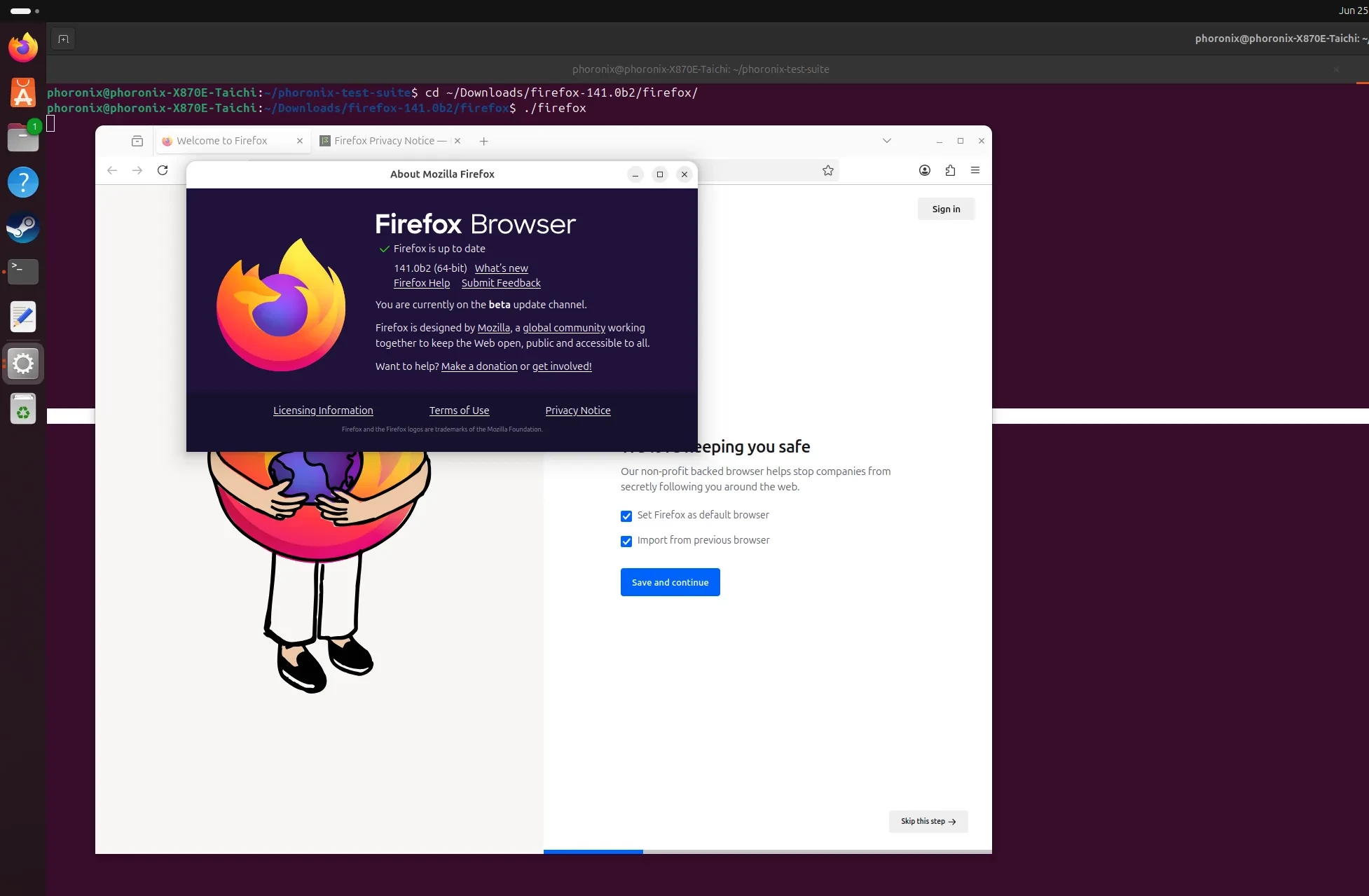The width and height of the screenshot is (1369, 896).
Task: Expand the list all tabs chevron
Action: pyautogui.click(x=887, y=141)
